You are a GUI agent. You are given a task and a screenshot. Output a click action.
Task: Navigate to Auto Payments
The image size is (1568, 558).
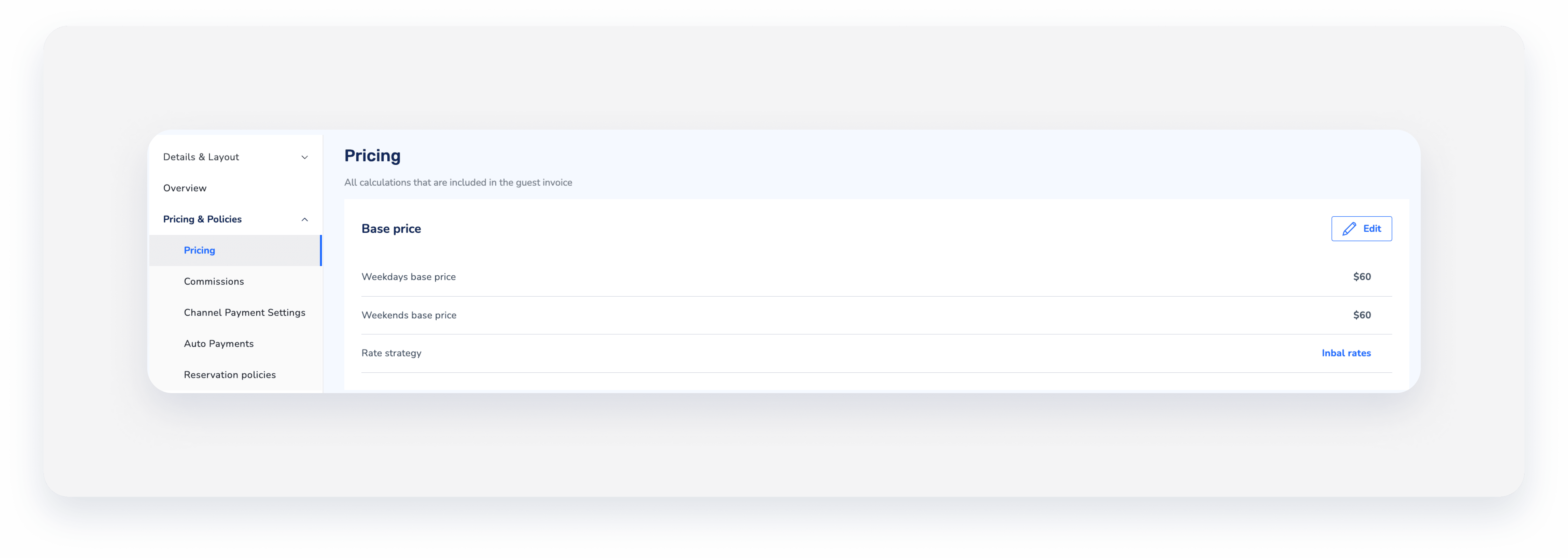click(x=219, y=344)
